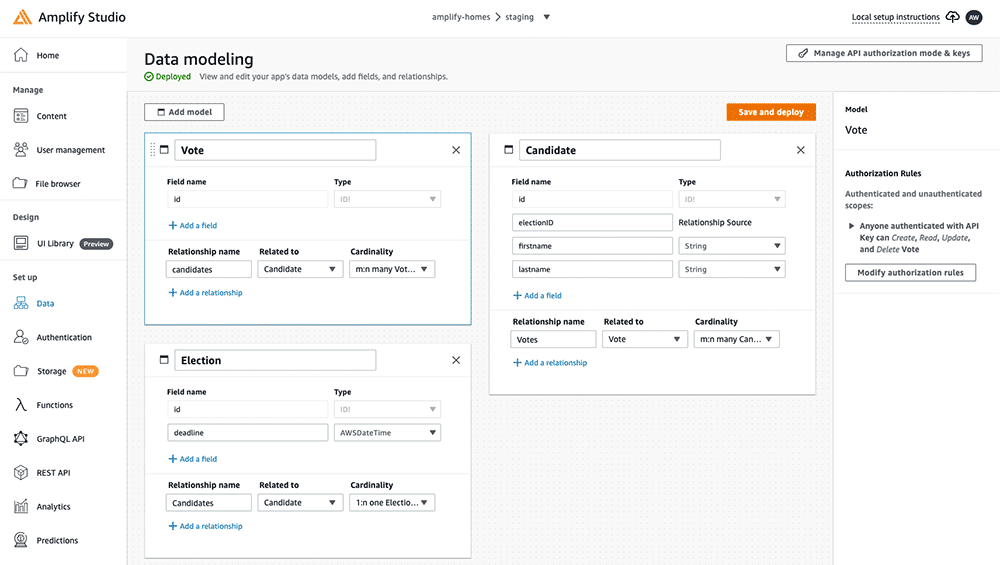Click the drag handle on Vote model
Screen dimensions: 1000x565
click(153, 150)
